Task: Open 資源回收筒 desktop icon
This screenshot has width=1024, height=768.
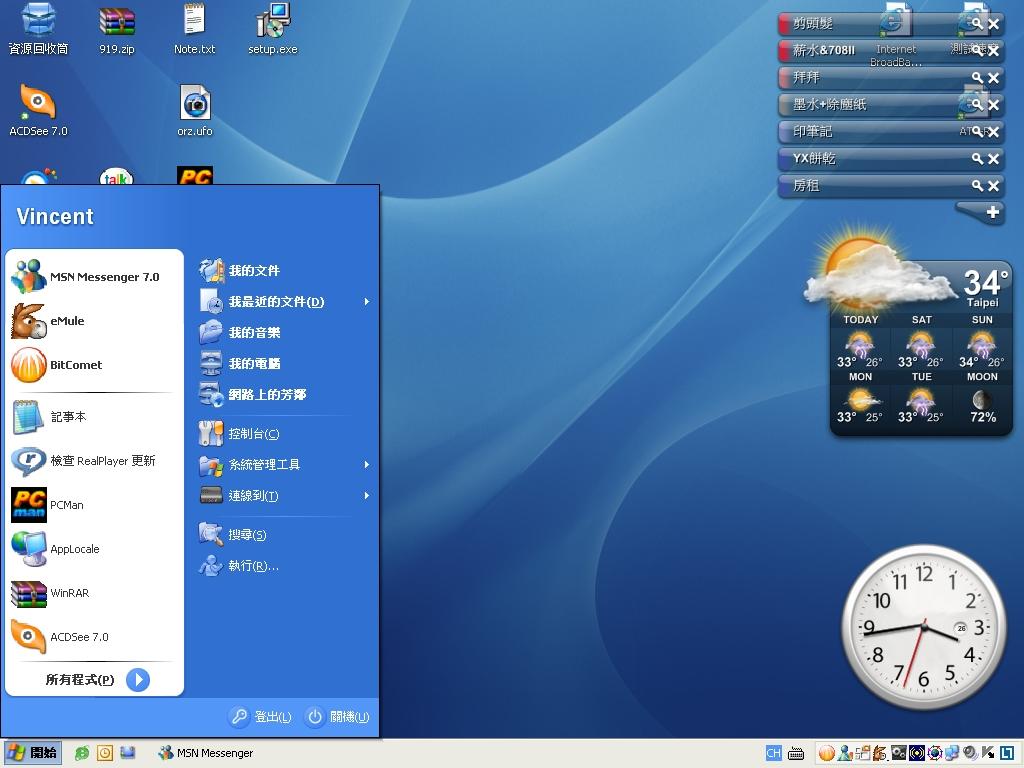Action: [38, 29]
